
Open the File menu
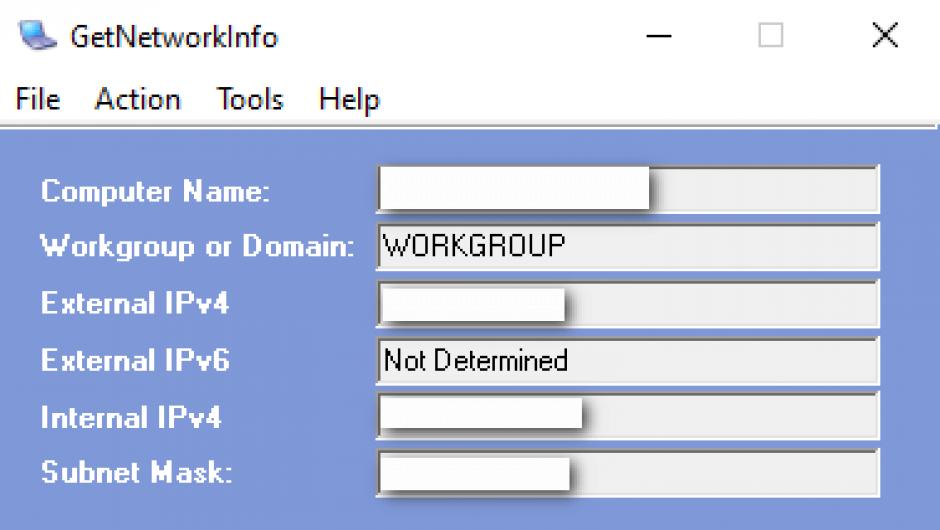click(38, 100)
